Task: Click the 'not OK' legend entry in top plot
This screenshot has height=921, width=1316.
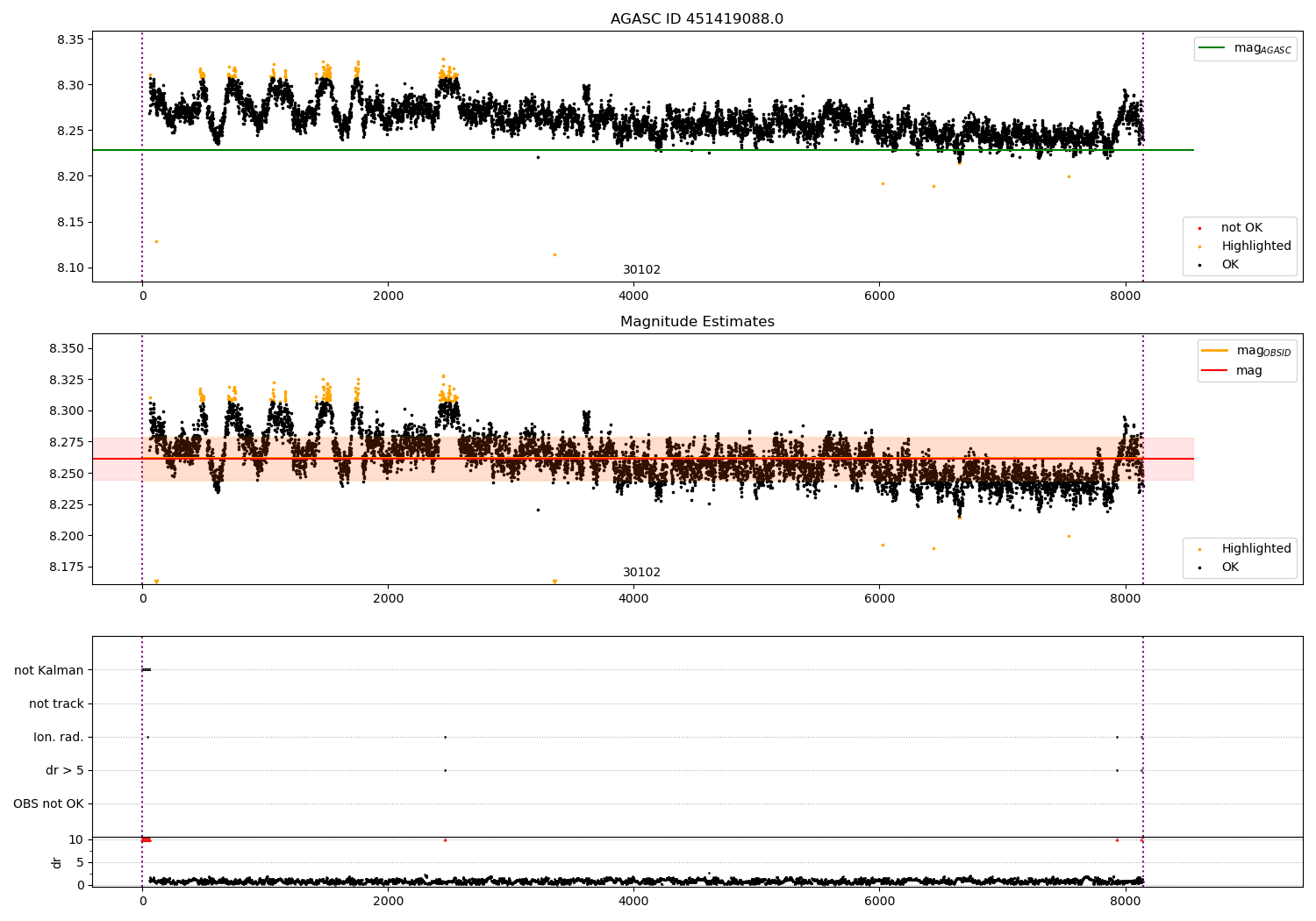Action: coord(1241,228)
